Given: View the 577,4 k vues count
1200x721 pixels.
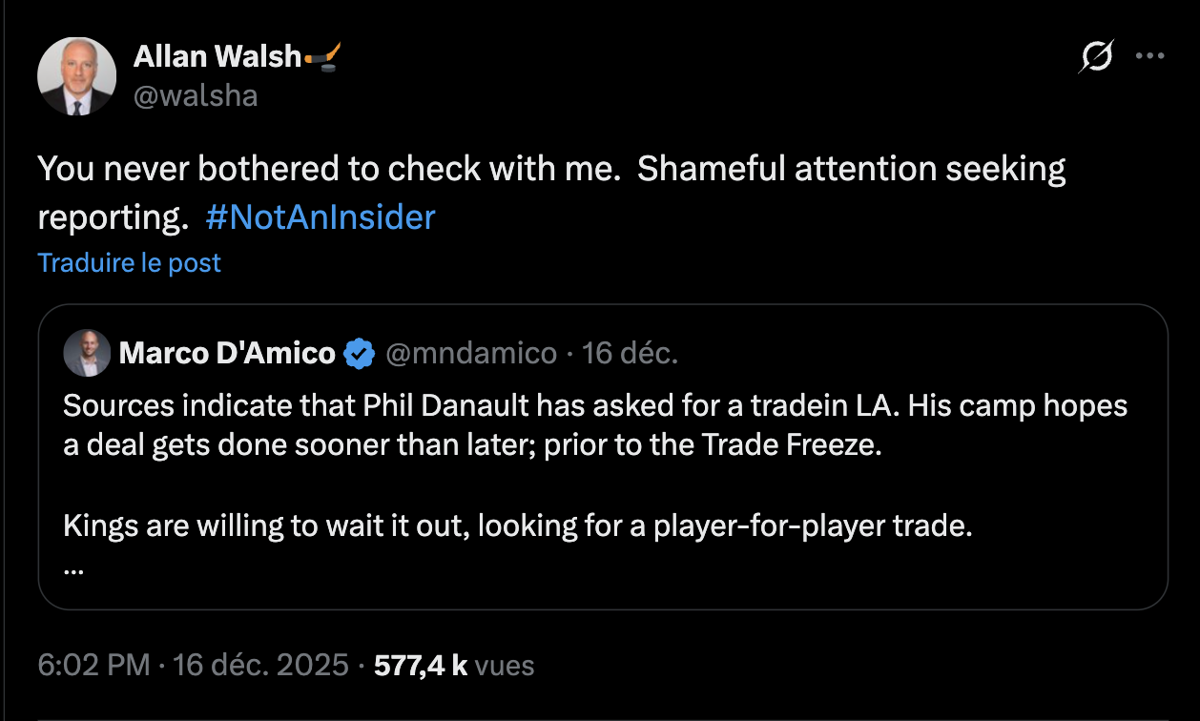Looking at the screenshot, I should (453, 665).
